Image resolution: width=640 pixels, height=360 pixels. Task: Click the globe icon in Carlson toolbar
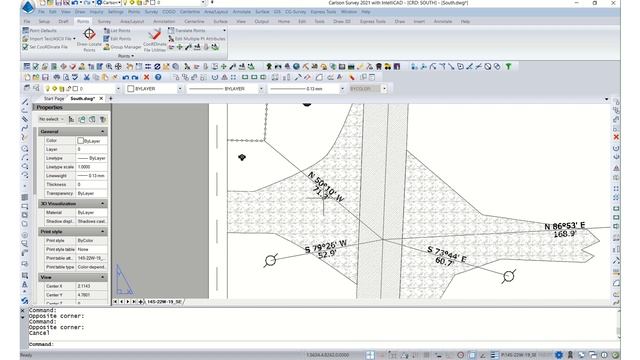click(296, 66)
